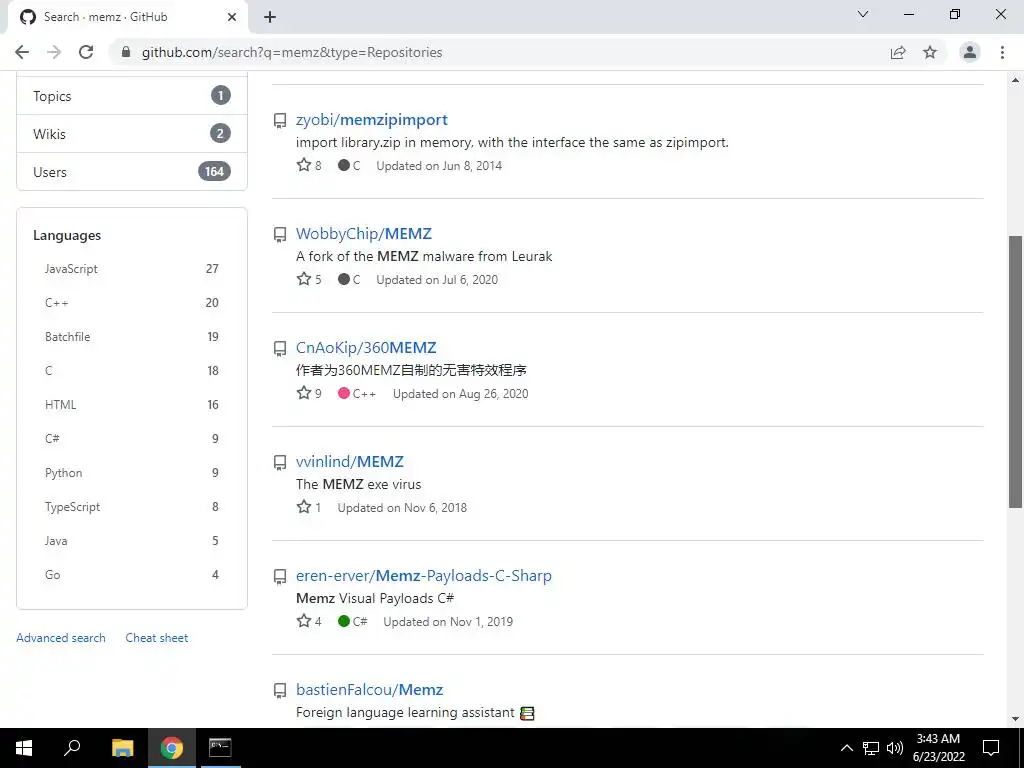Click scrollbar up arrow
Screen dimensions: 1024x768
tap(1015, 80)
